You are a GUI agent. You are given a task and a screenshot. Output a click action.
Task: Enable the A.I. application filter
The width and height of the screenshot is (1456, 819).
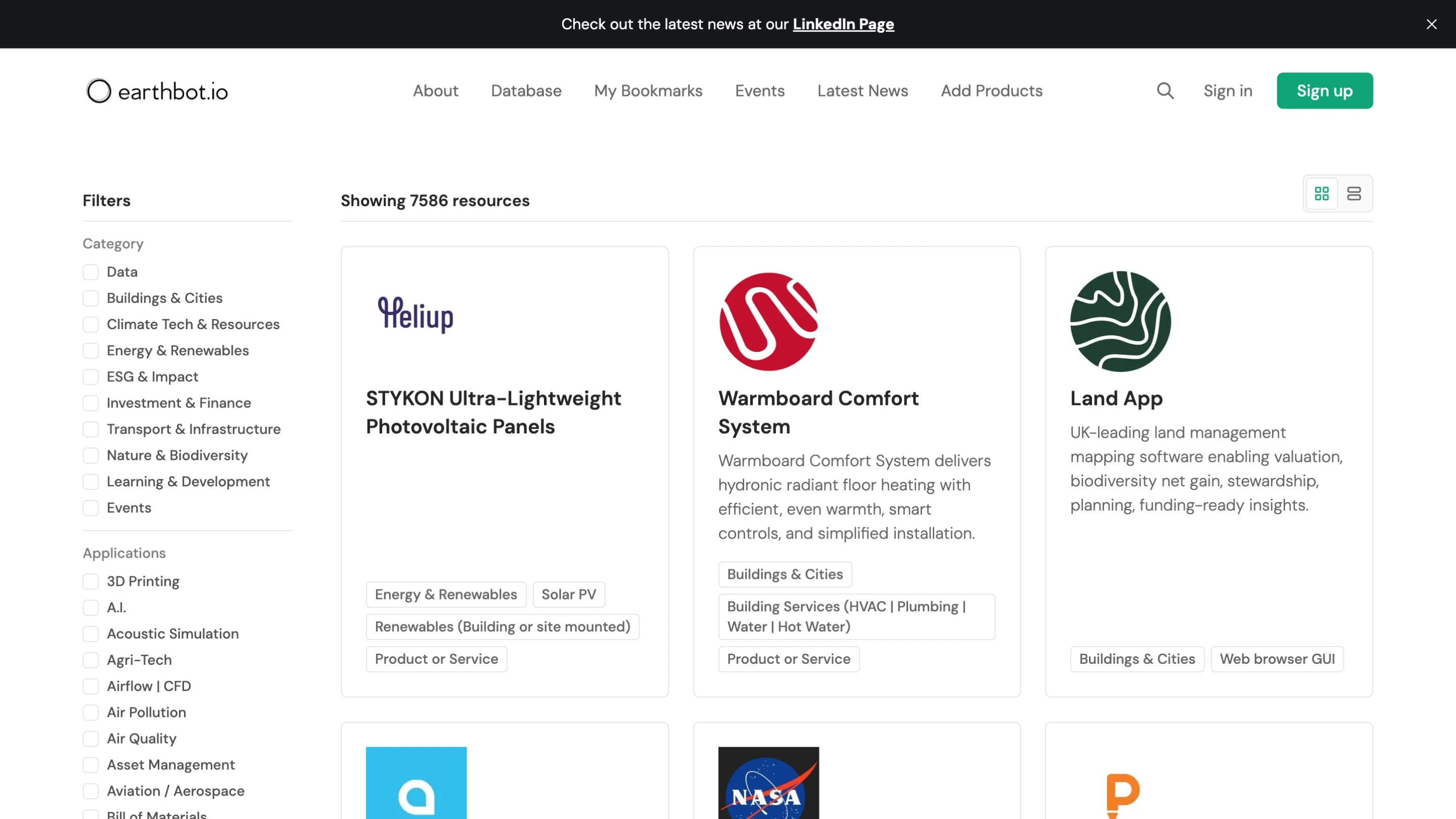(x=90, y=608)
